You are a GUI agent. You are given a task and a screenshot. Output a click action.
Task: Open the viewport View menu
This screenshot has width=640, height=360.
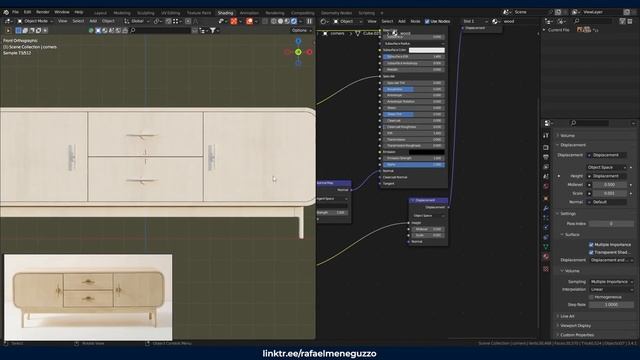point(62,21)
